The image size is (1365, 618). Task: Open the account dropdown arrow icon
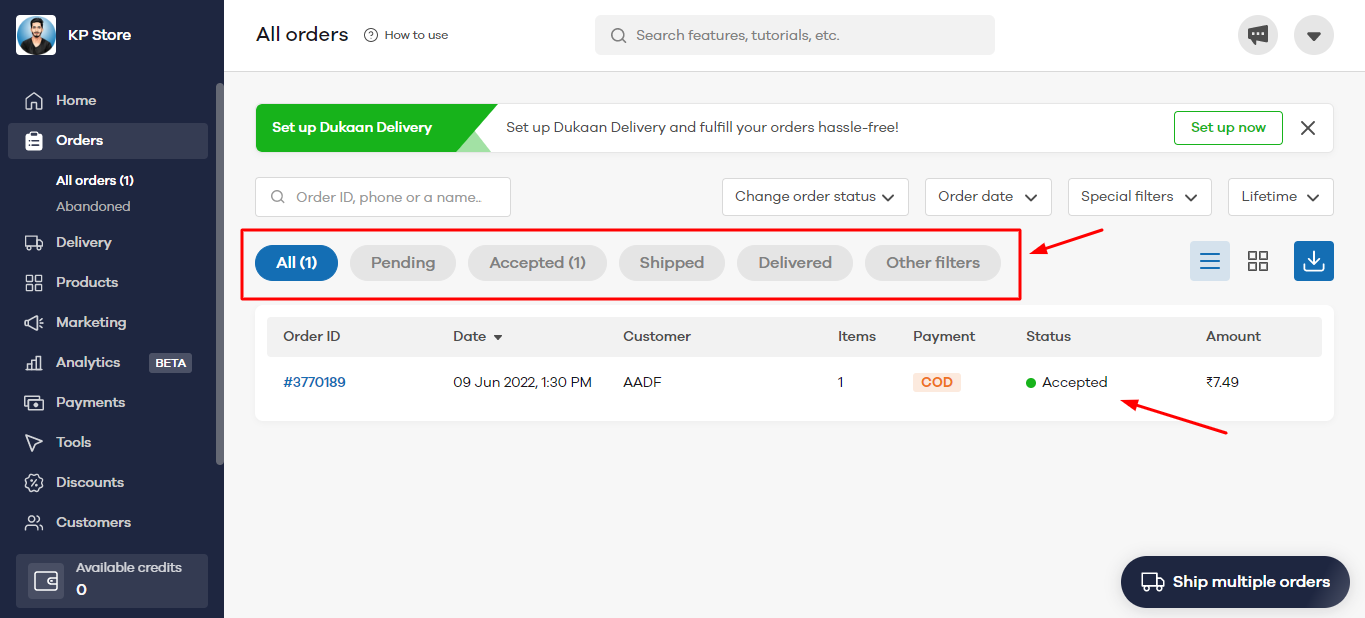pos(1313,35)
